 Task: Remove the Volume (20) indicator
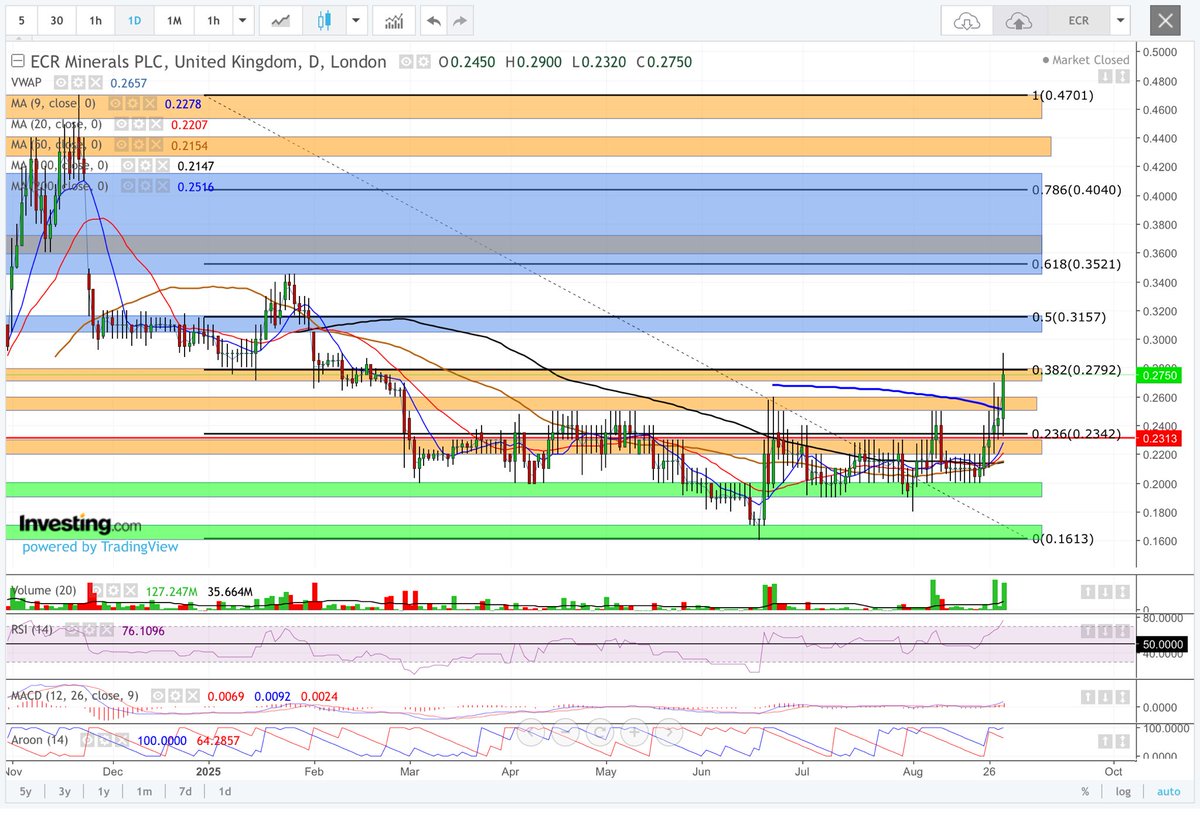click(x=130, y=591)
